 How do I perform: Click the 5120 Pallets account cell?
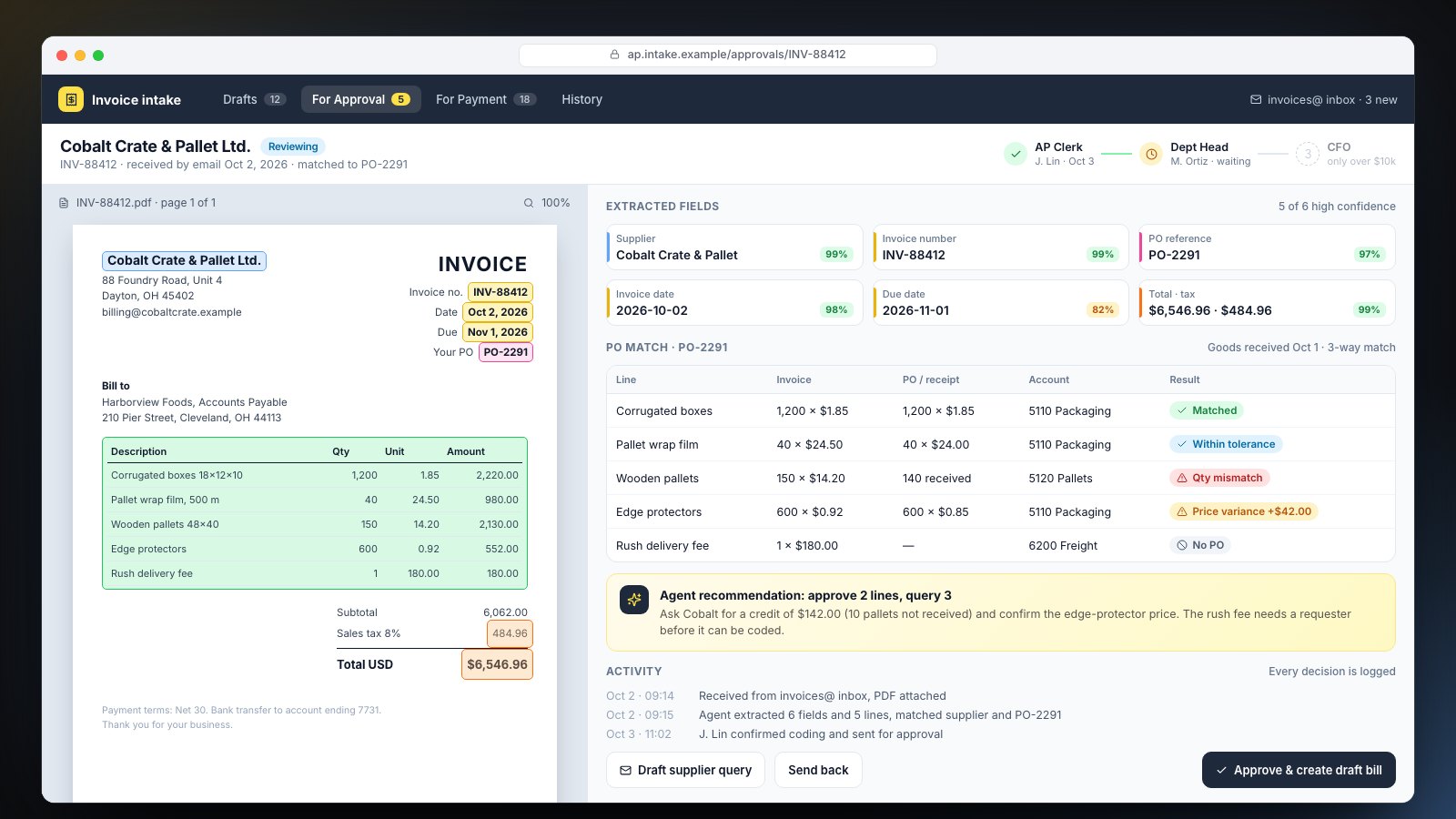tap(1060, 478)
